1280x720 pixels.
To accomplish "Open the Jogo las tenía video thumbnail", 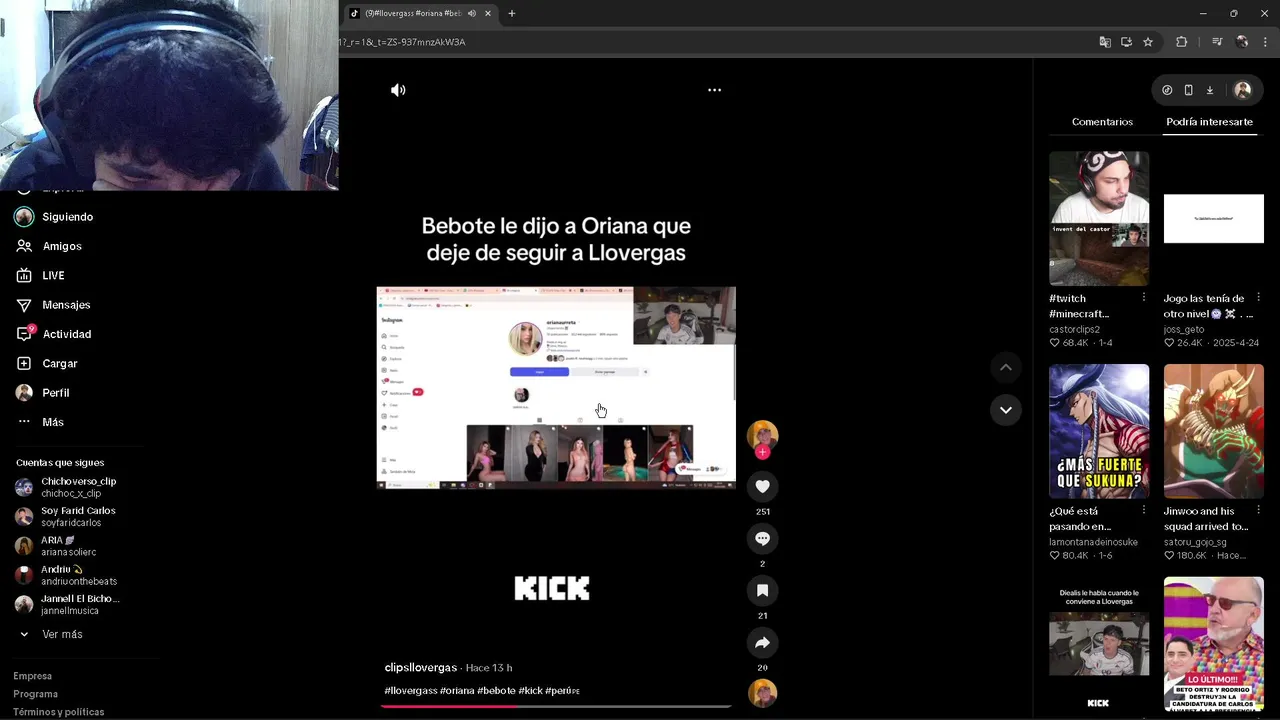I will coord(1213,218).
